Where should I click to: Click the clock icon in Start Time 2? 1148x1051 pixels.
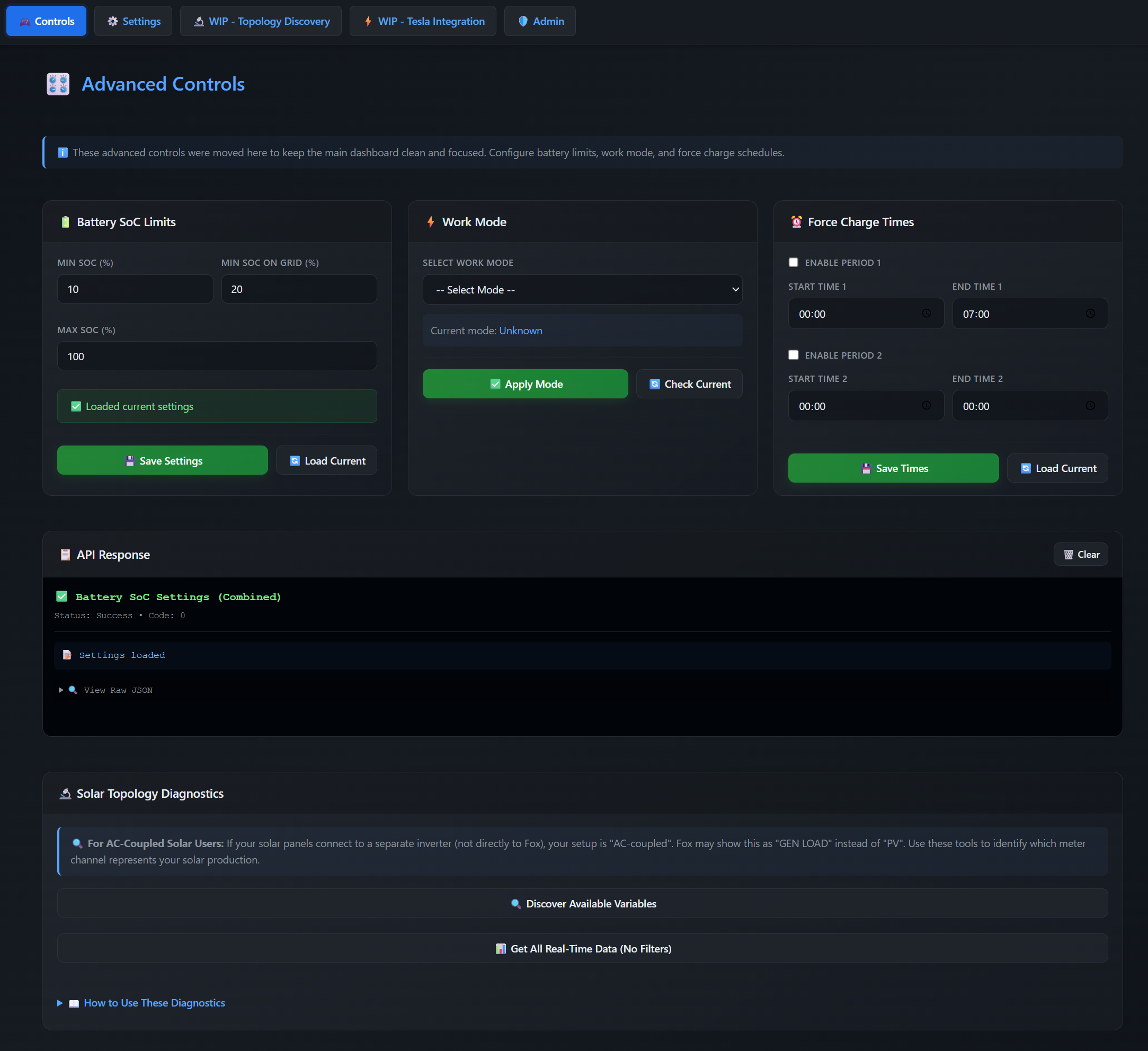tap(926, 406)
